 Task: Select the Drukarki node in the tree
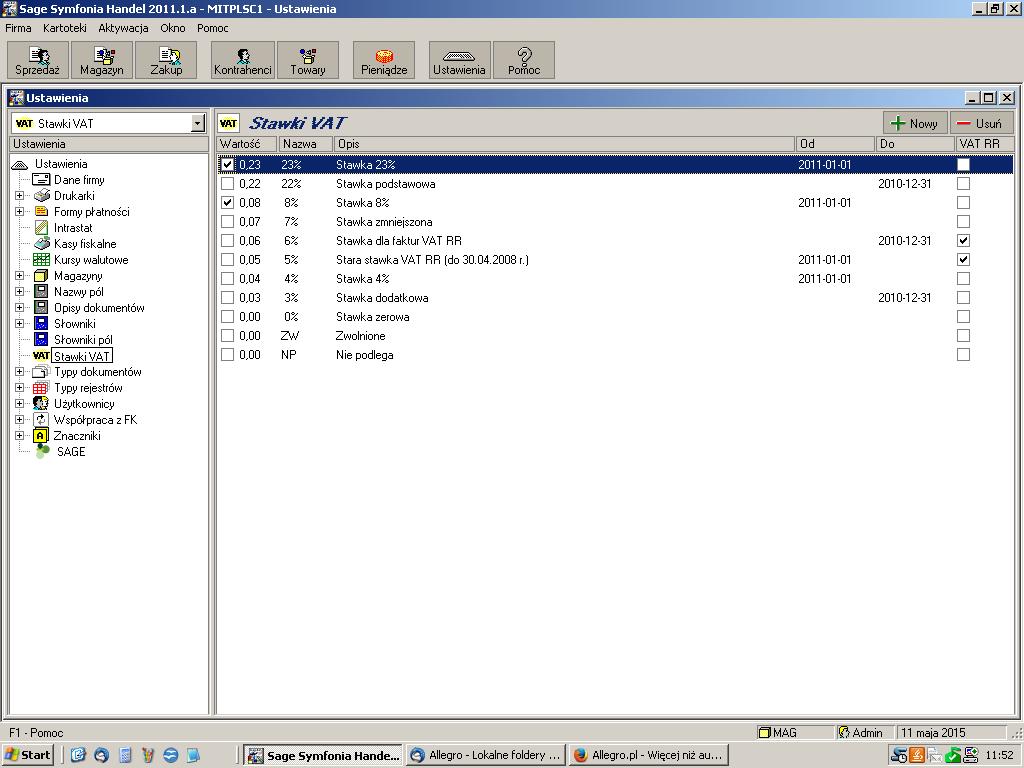point(74,196)
